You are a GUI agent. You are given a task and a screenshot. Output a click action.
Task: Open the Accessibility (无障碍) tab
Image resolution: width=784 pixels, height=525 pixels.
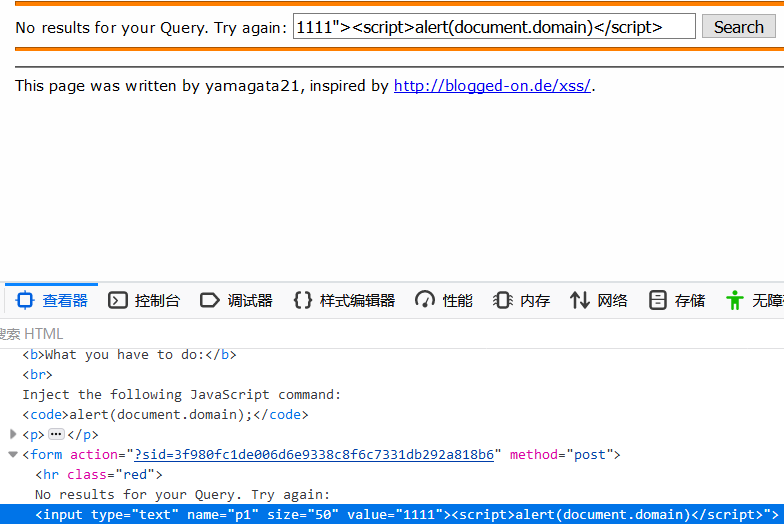(x=754, y=300)
